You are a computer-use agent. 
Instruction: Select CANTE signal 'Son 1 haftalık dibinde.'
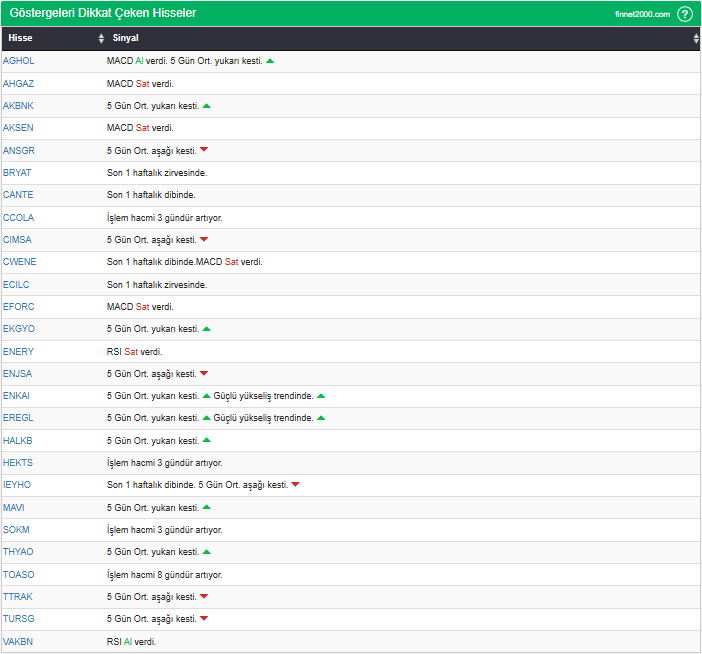[x=151, y=195]
